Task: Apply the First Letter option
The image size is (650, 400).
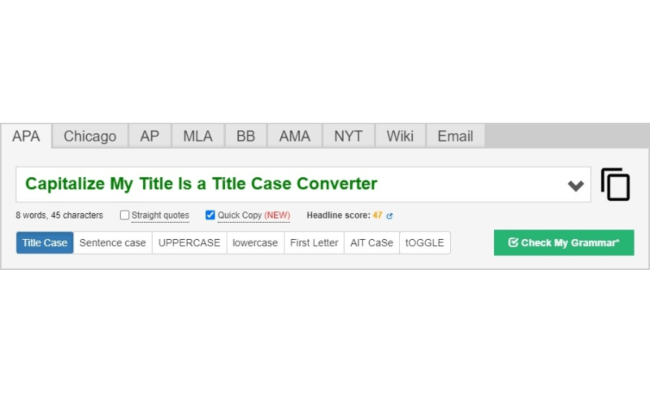Action: tap(314, 242)
